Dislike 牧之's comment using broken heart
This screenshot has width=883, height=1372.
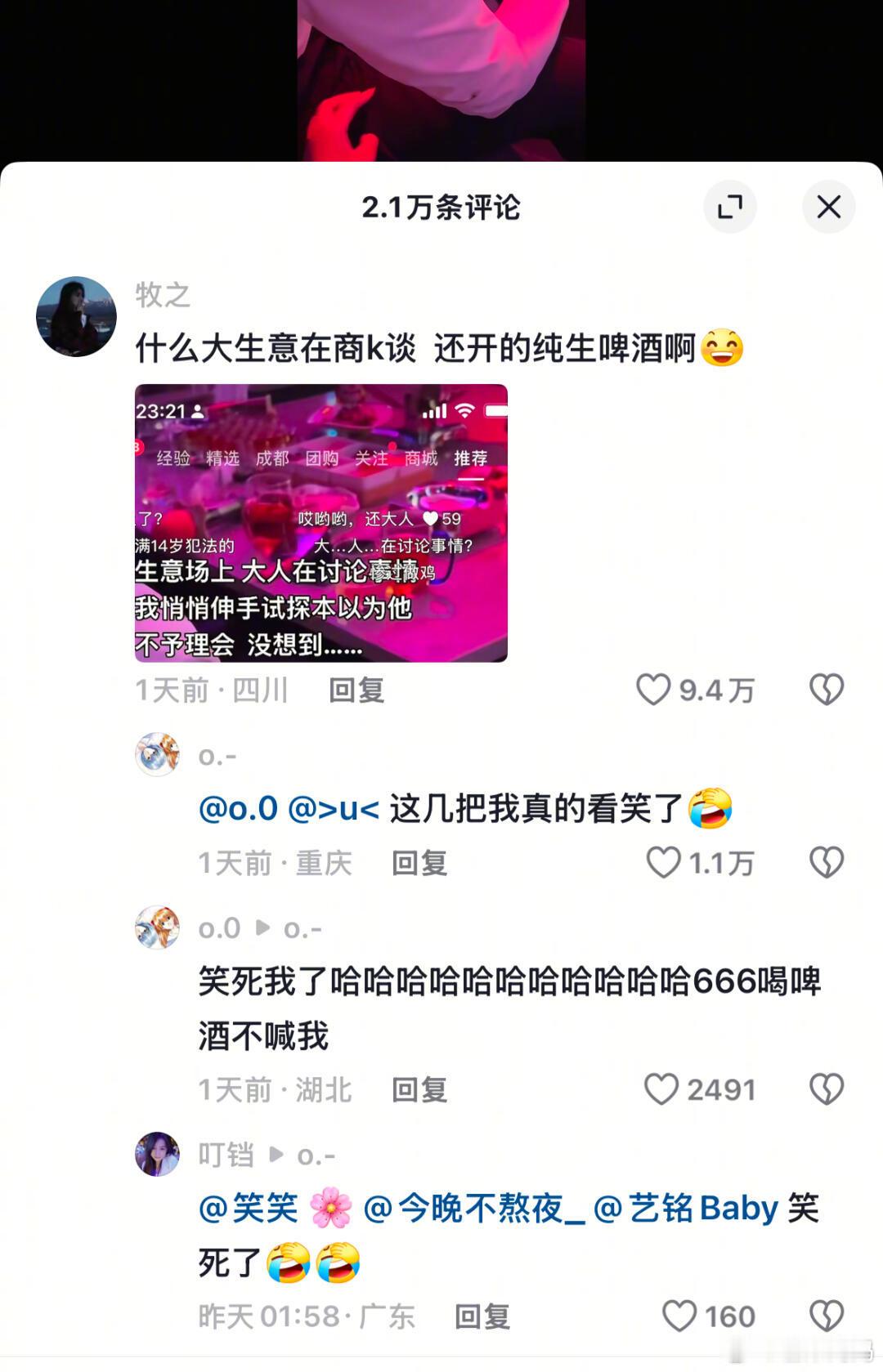pos(826,690)
